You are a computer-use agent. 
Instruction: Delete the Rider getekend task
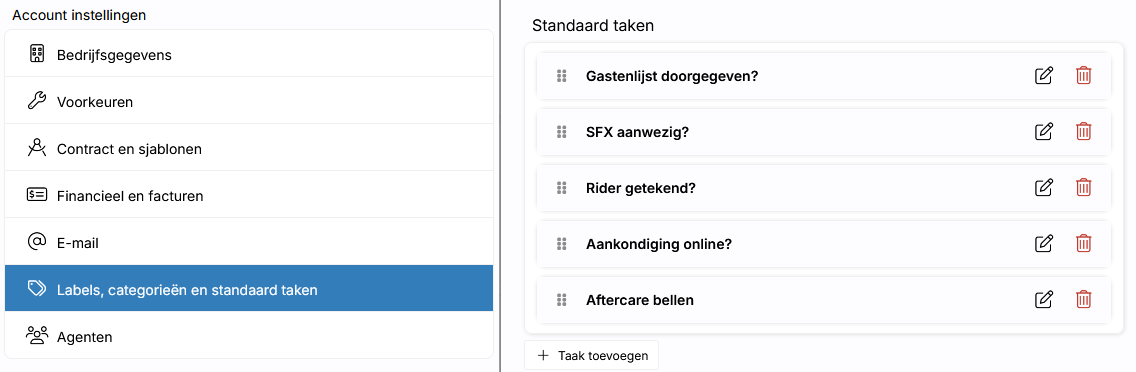[1083, 188]
